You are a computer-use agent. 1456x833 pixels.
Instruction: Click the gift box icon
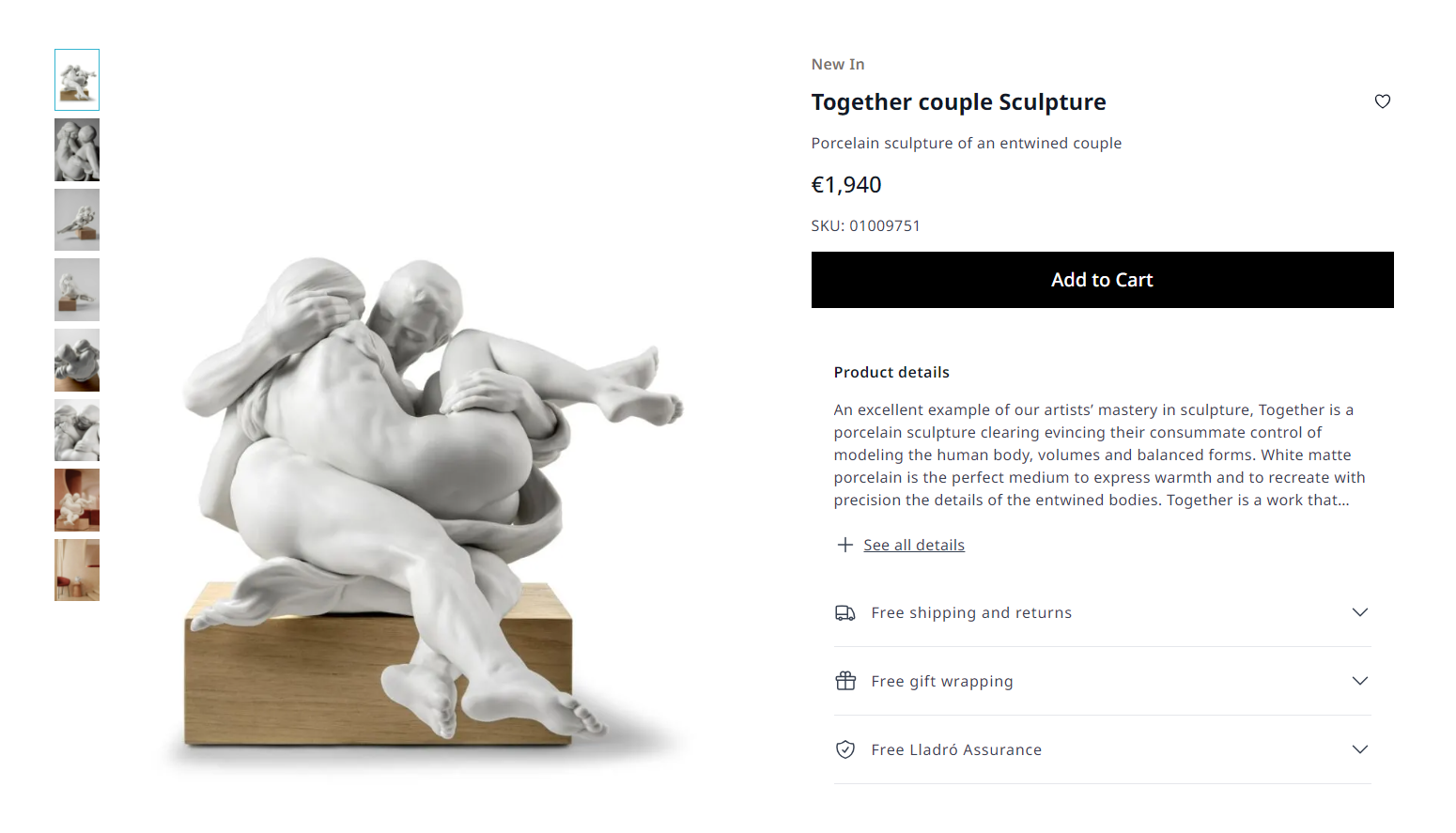pyautogui.click(x=845, y=681)
